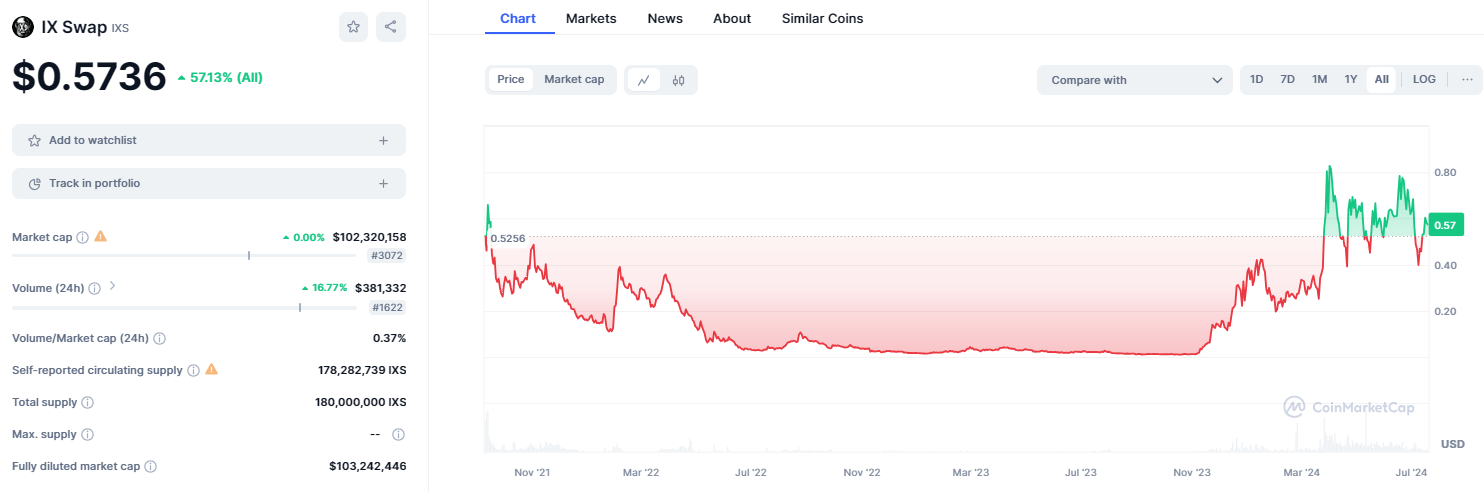Select the 1Y time range button
Screen dimensions: 1484x492
(1351, 79)
